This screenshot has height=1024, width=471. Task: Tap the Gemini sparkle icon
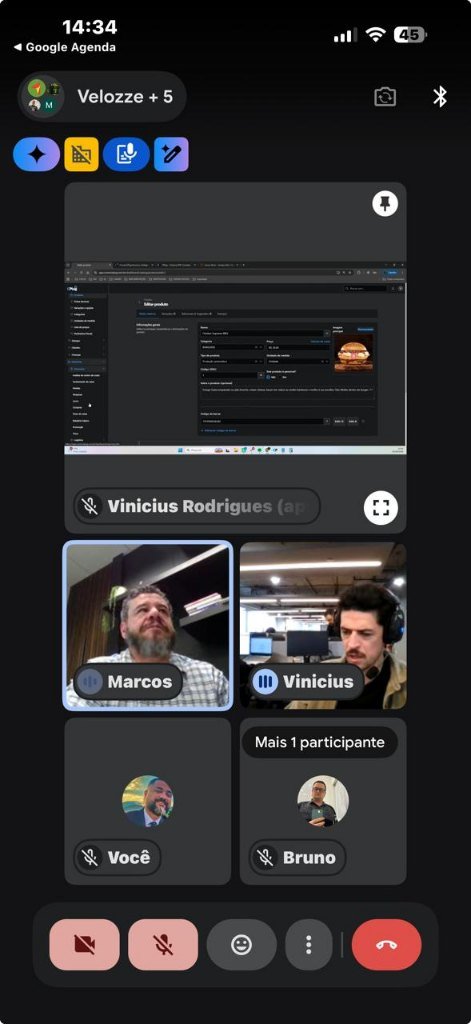point(37,154)
